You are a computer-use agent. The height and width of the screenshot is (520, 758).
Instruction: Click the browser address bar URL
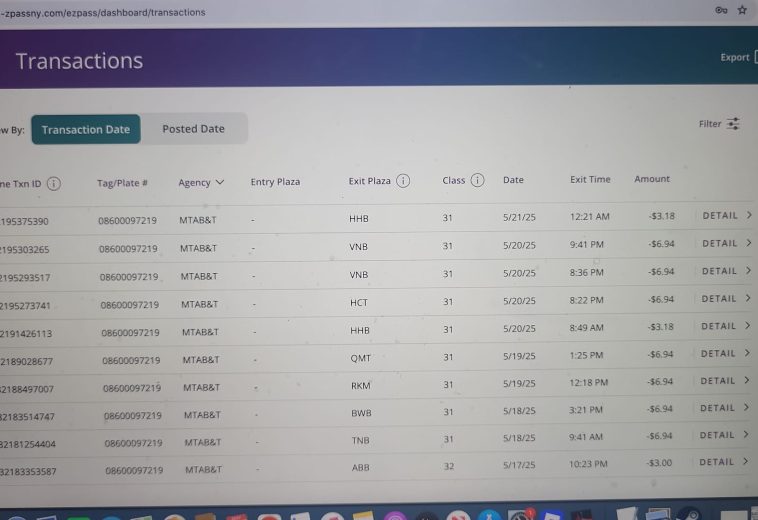click(105, 12)
